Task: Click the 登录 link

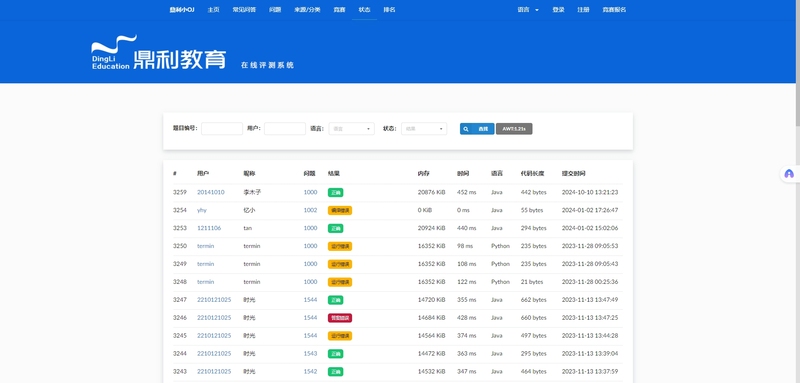Action: [x=558, y=10]
